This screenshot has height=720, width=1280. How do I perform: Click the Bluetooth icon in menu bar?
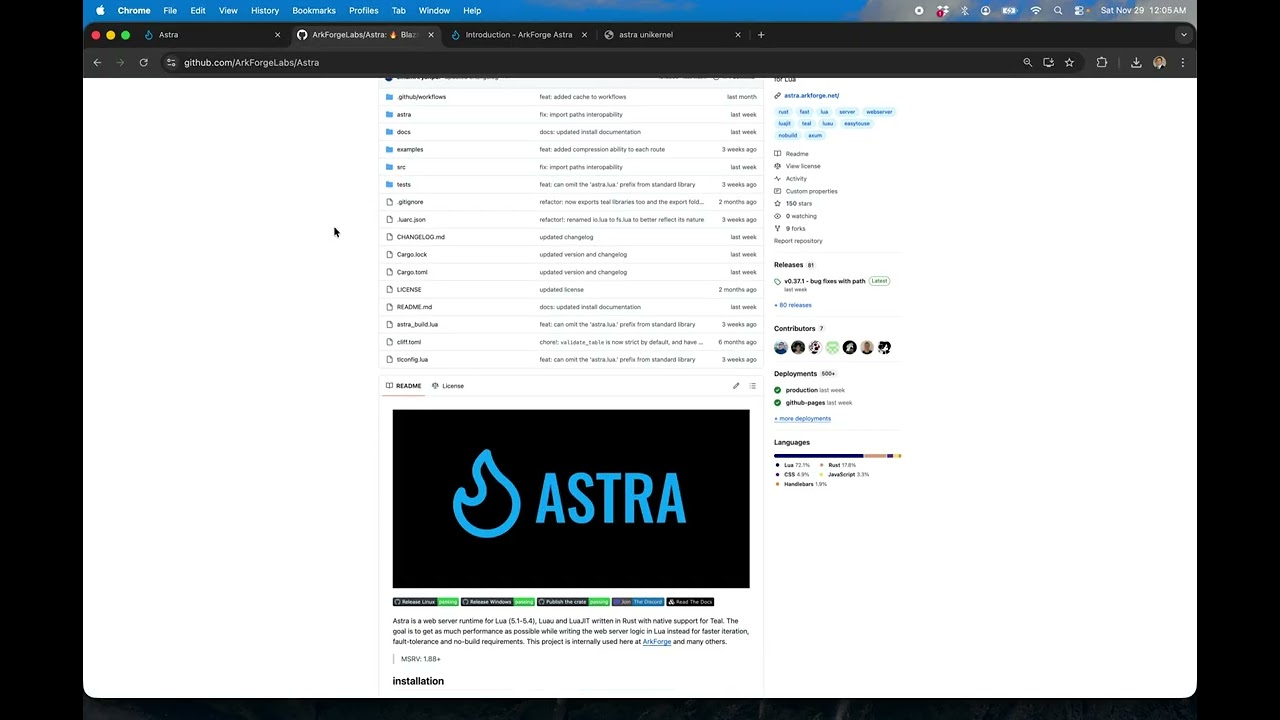(x=964, y=10)
